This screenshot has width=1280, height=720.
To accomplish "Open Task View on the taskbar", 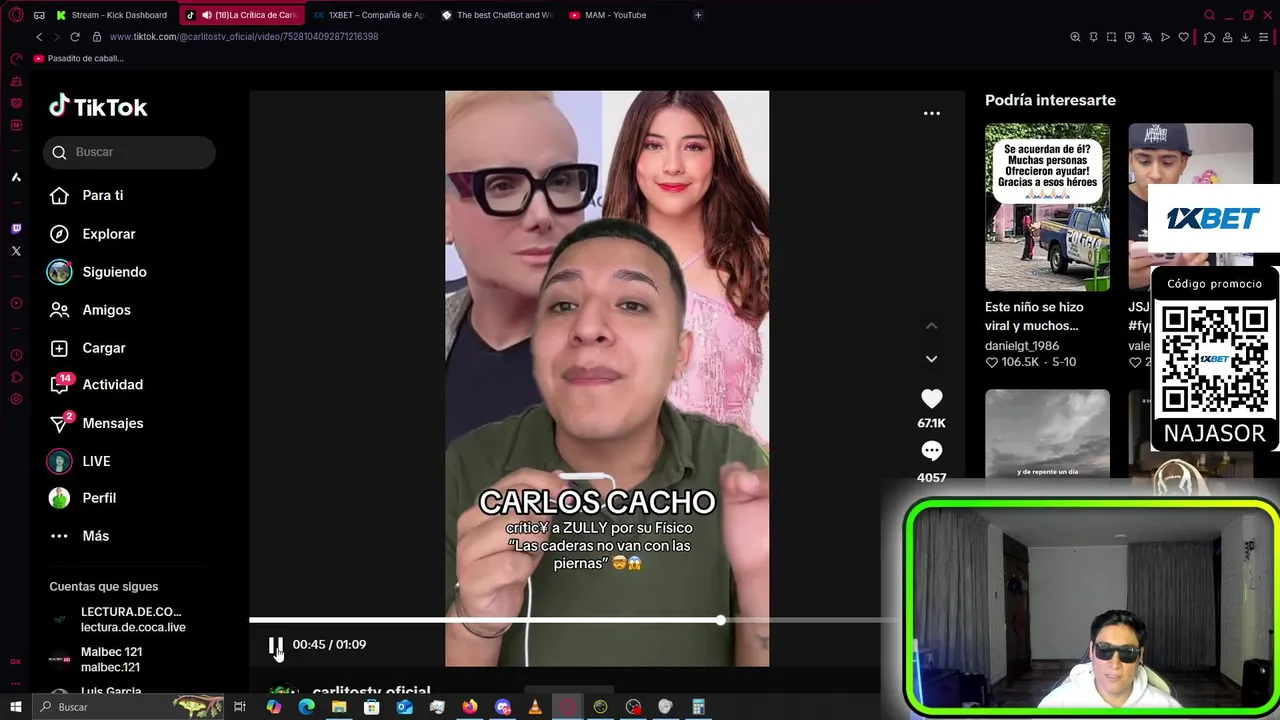I will pos(240,707).
